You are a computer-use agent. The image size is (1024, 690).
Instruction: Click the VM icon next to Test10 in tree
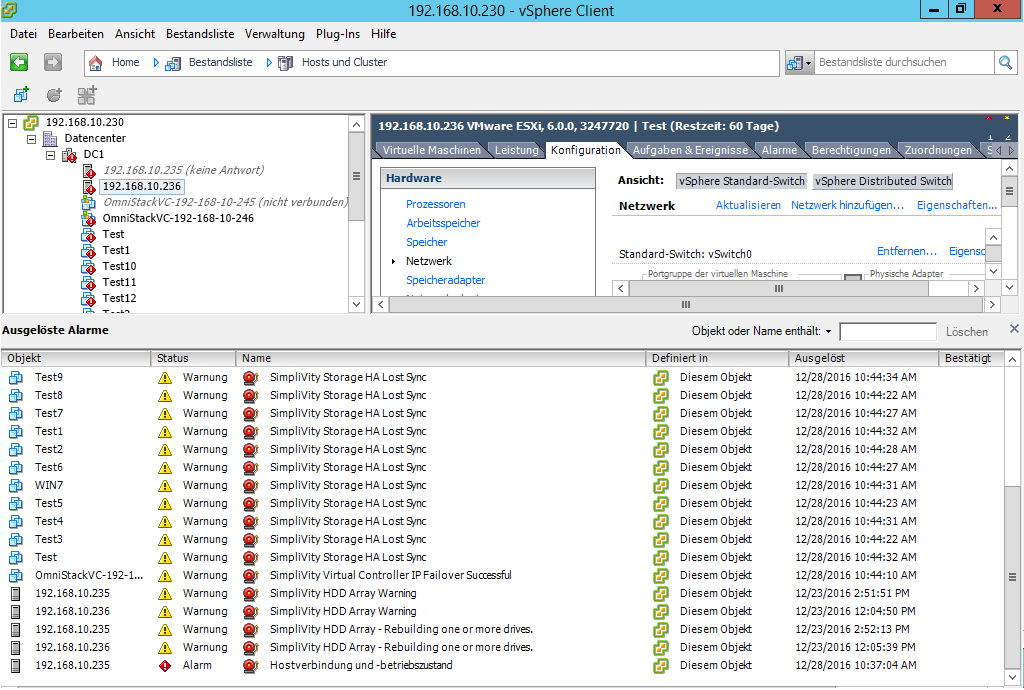(89, 266)
